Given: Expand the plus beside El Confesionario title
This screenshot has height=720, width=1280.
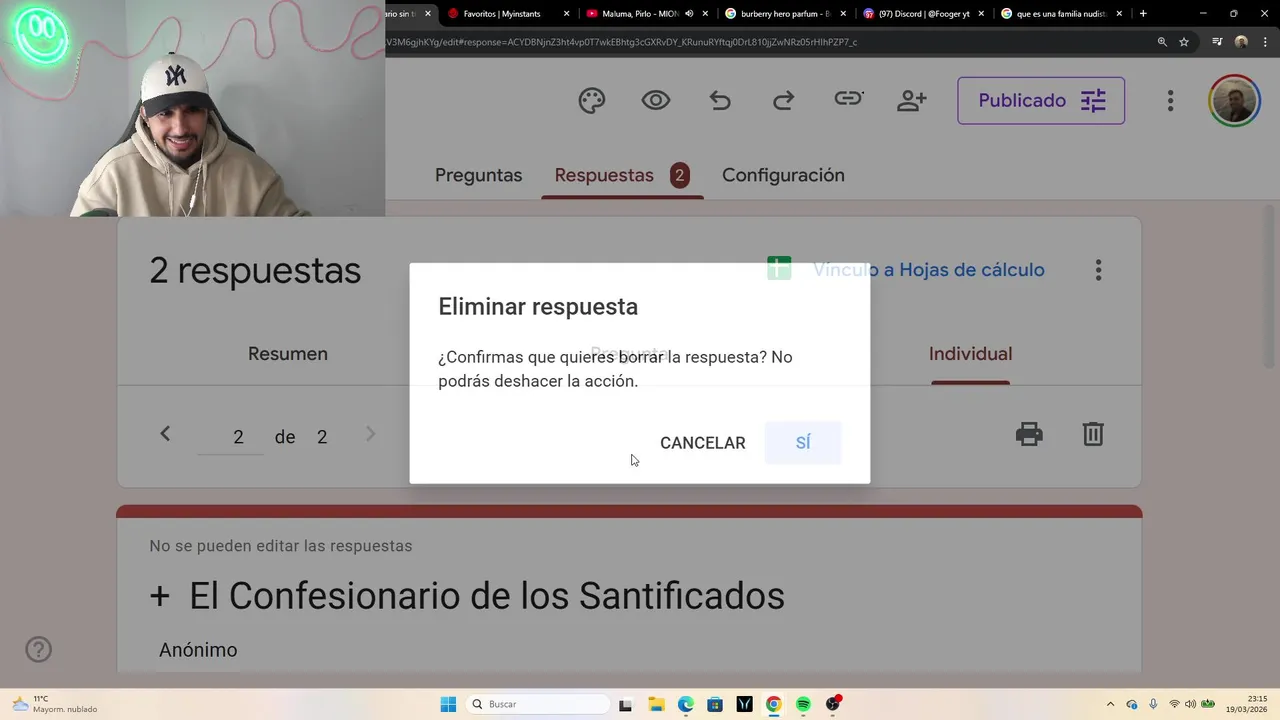Looking at the screenshot, I should pyautogui.click(x=160, y=596).
